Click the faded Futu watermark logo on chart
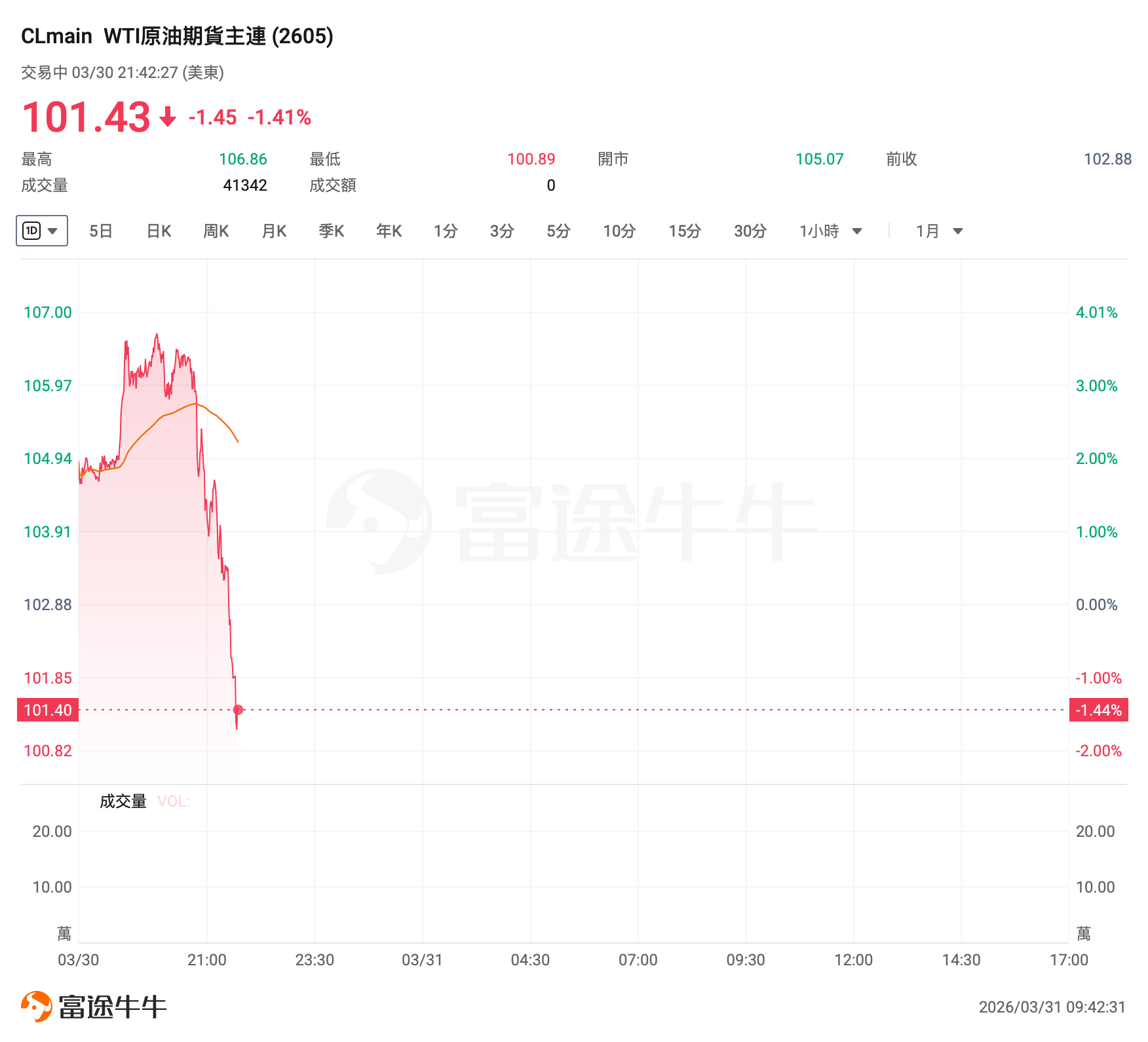The height and width of the screenshot is (1042, 1148). tap(379, 522)
